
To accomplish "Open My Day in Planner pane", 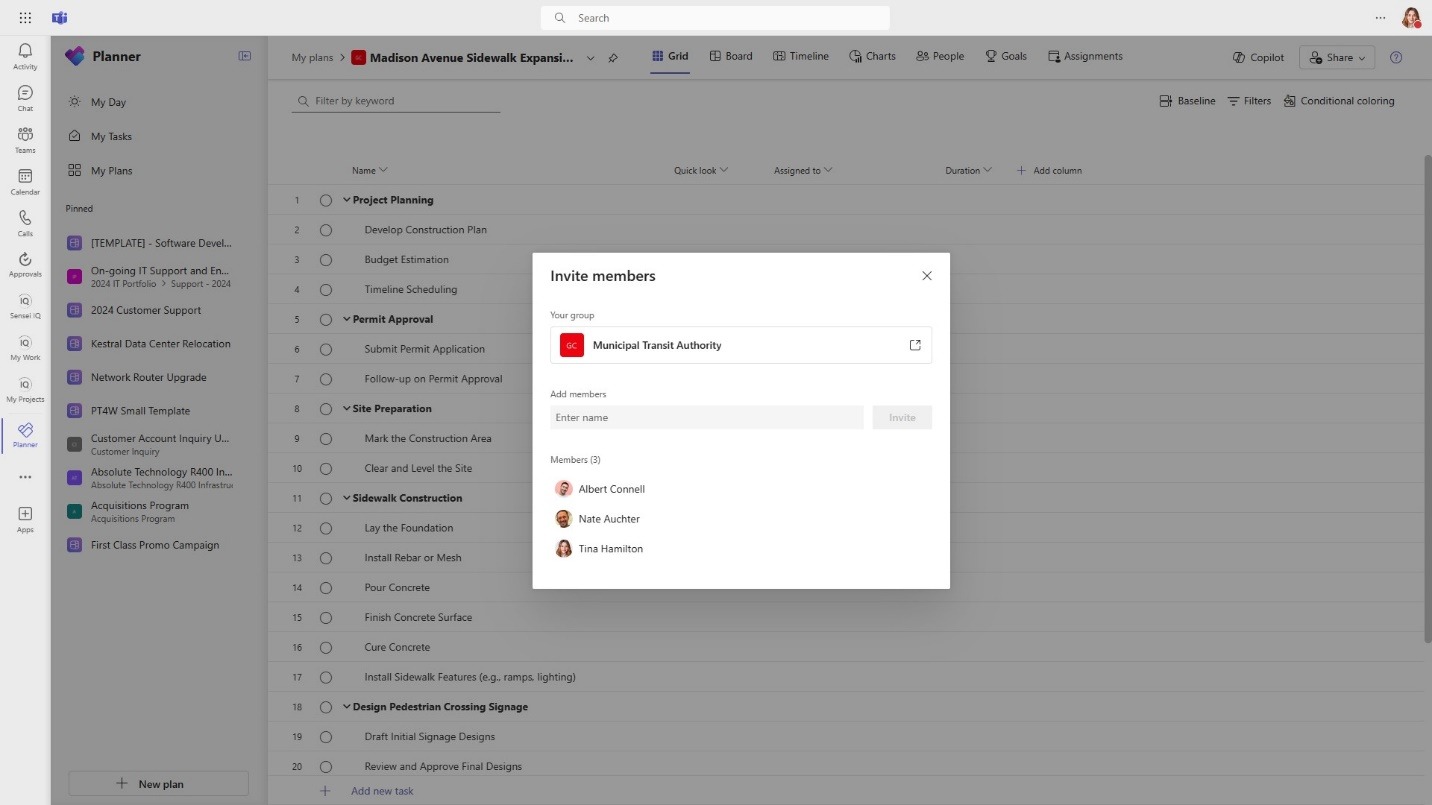I will tap(108, 102).
